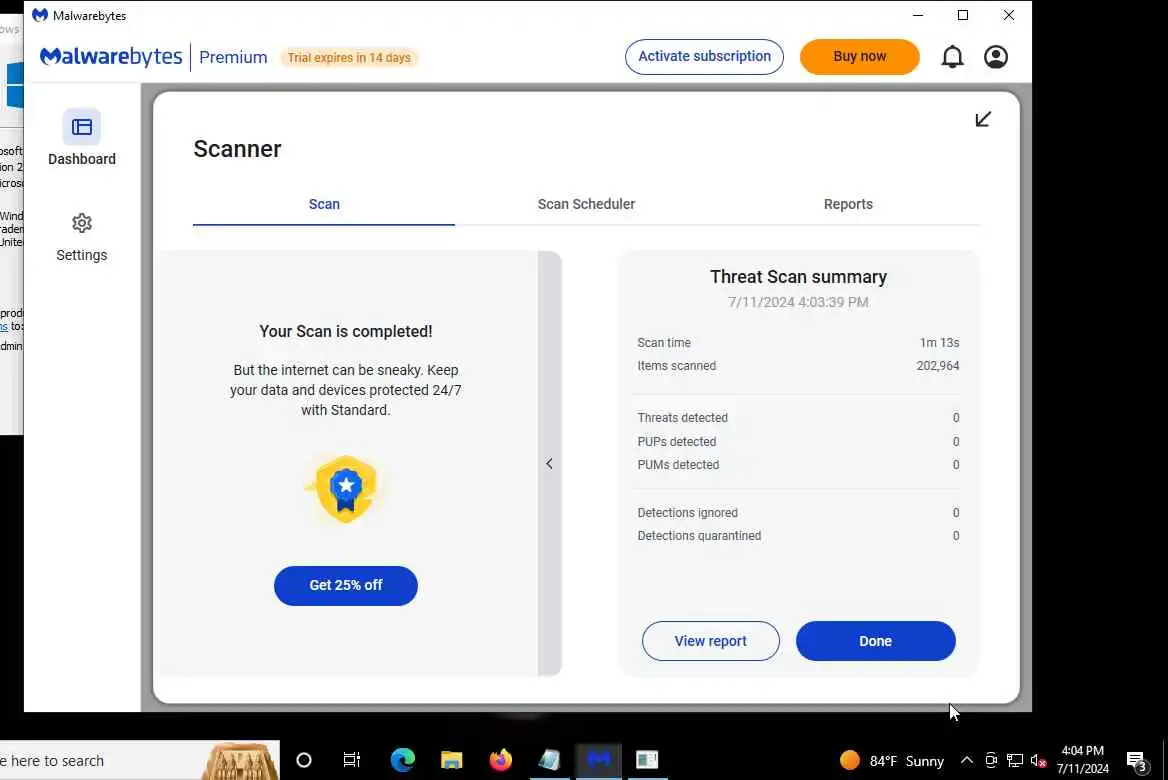
Task: Collapse the Scanner panel arrow icon
Action: [983, 119]
